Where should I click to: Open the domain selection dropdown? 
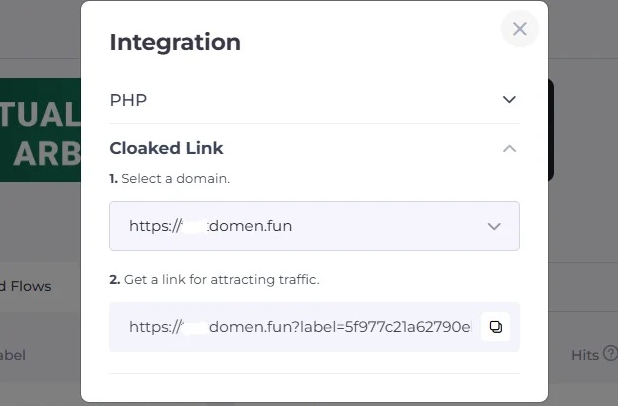[314, 226]
